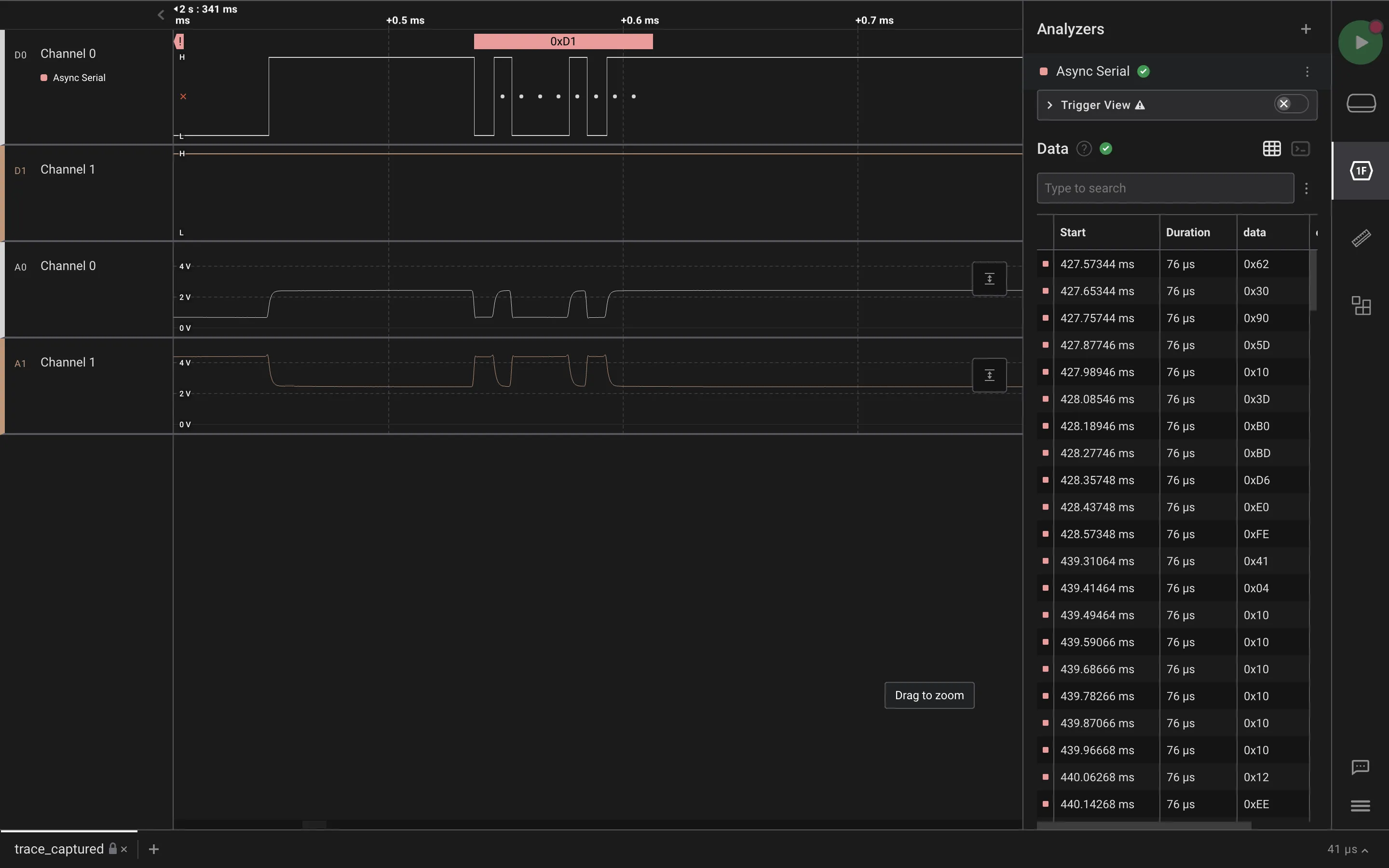This screenshot has width=1389, height=868.
Task: Select the 440.06268 ms row
Action: [1173, 777]
